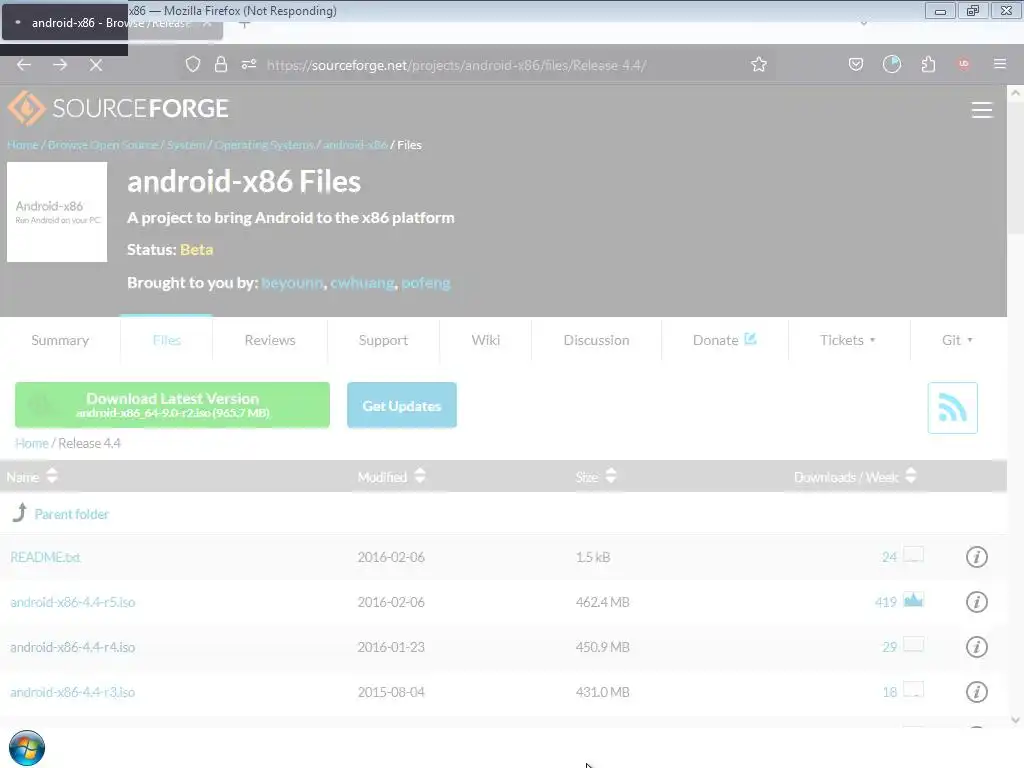Click the System breadcrumb link
1024x768 pixels.
click(186, 145)
